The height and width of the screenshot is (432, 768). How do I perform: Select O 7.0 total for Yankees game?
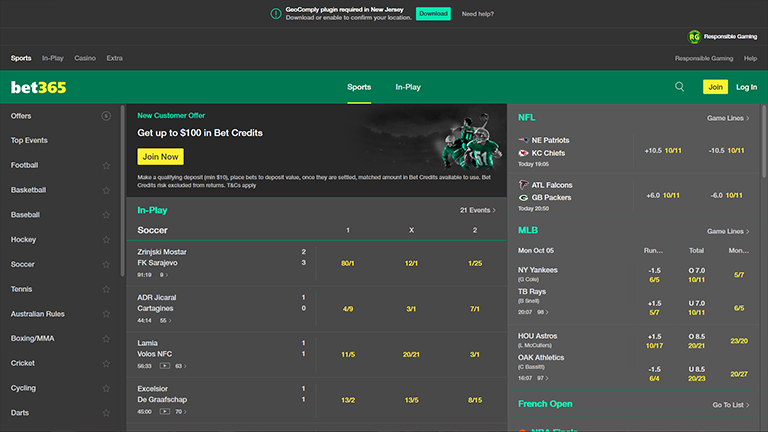pos(696,275)
